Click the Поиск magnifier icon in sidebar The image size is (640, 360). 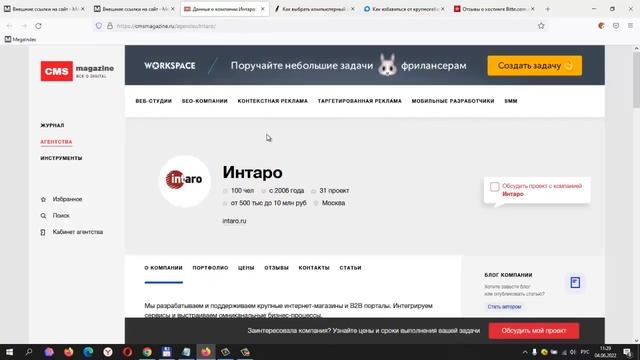click(x=43, y=216)
